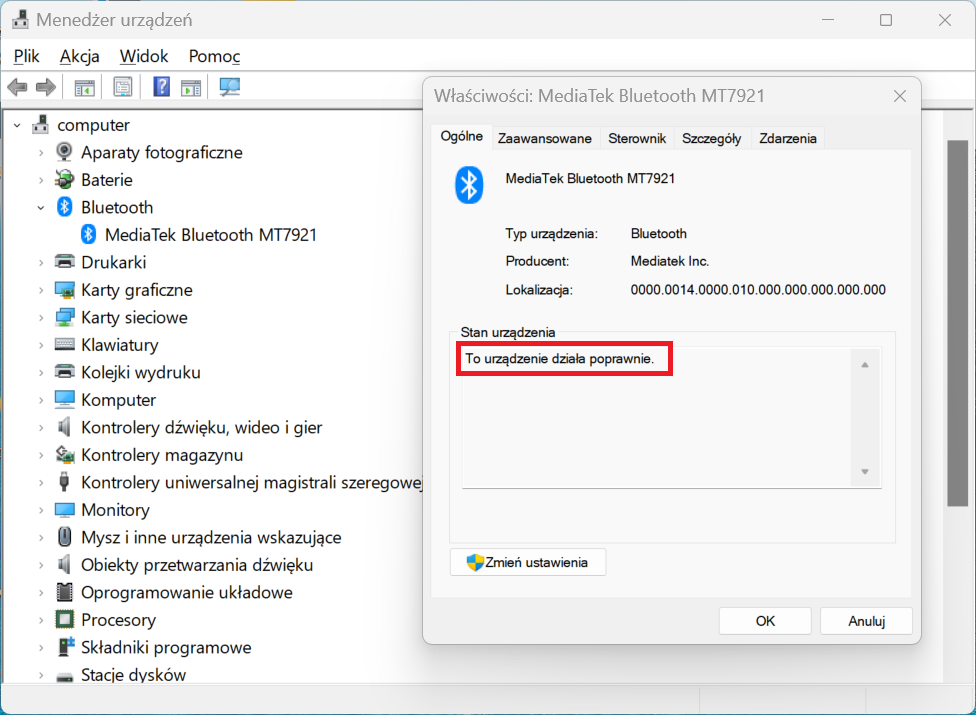This screenshot has width=976, height=715.
Task: Collapse the Bluetooth tree node
Action: (x=41, y=207)
